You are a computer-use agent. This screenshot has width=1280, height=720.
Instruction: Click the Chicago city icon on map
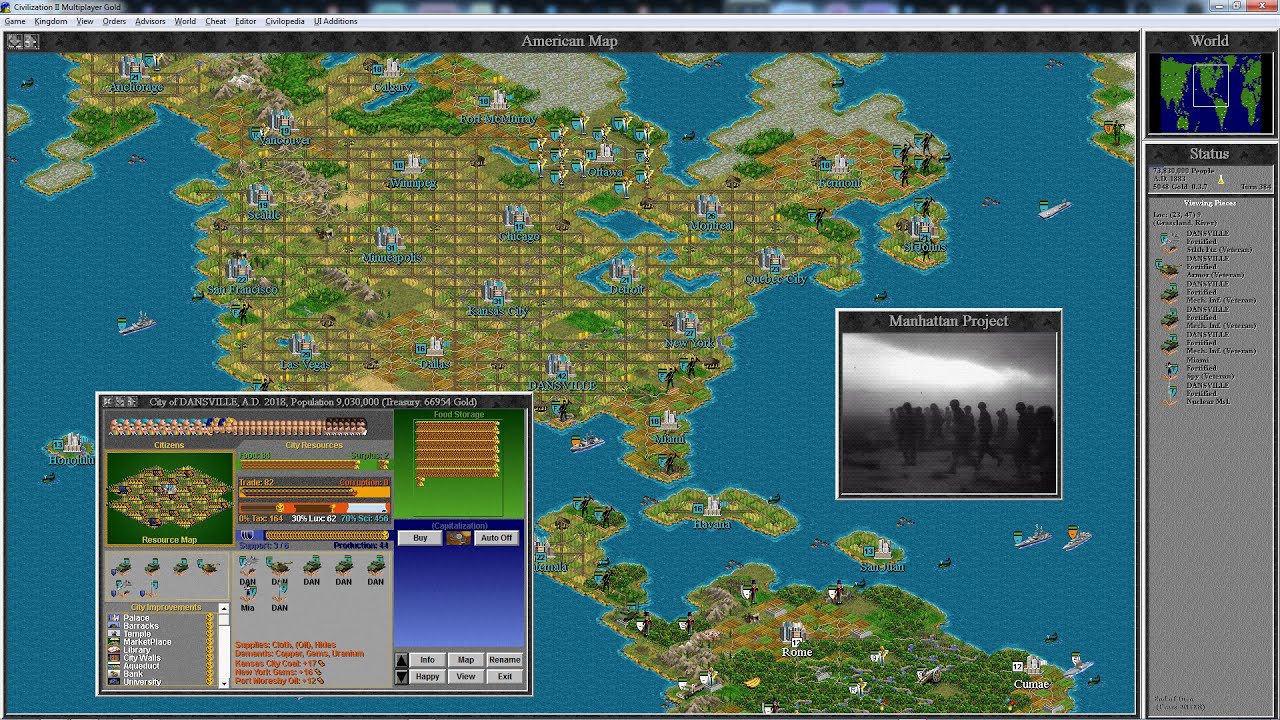516,218
